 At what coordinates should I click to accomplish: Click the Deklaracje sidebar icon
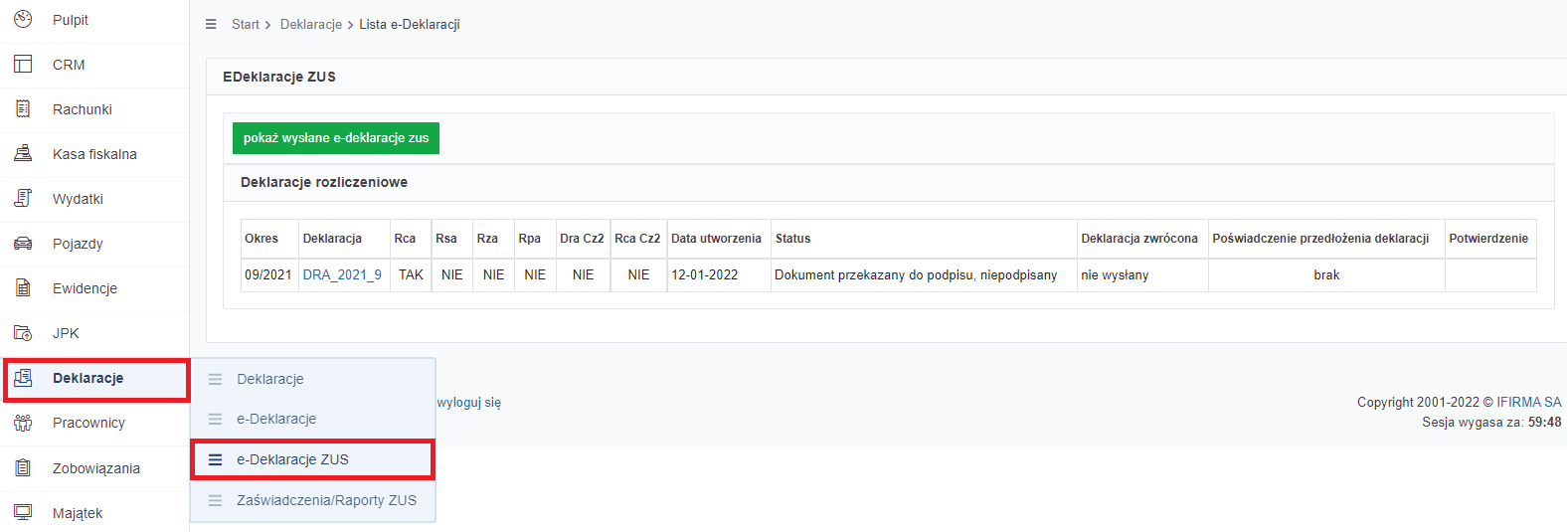(23, 377)
